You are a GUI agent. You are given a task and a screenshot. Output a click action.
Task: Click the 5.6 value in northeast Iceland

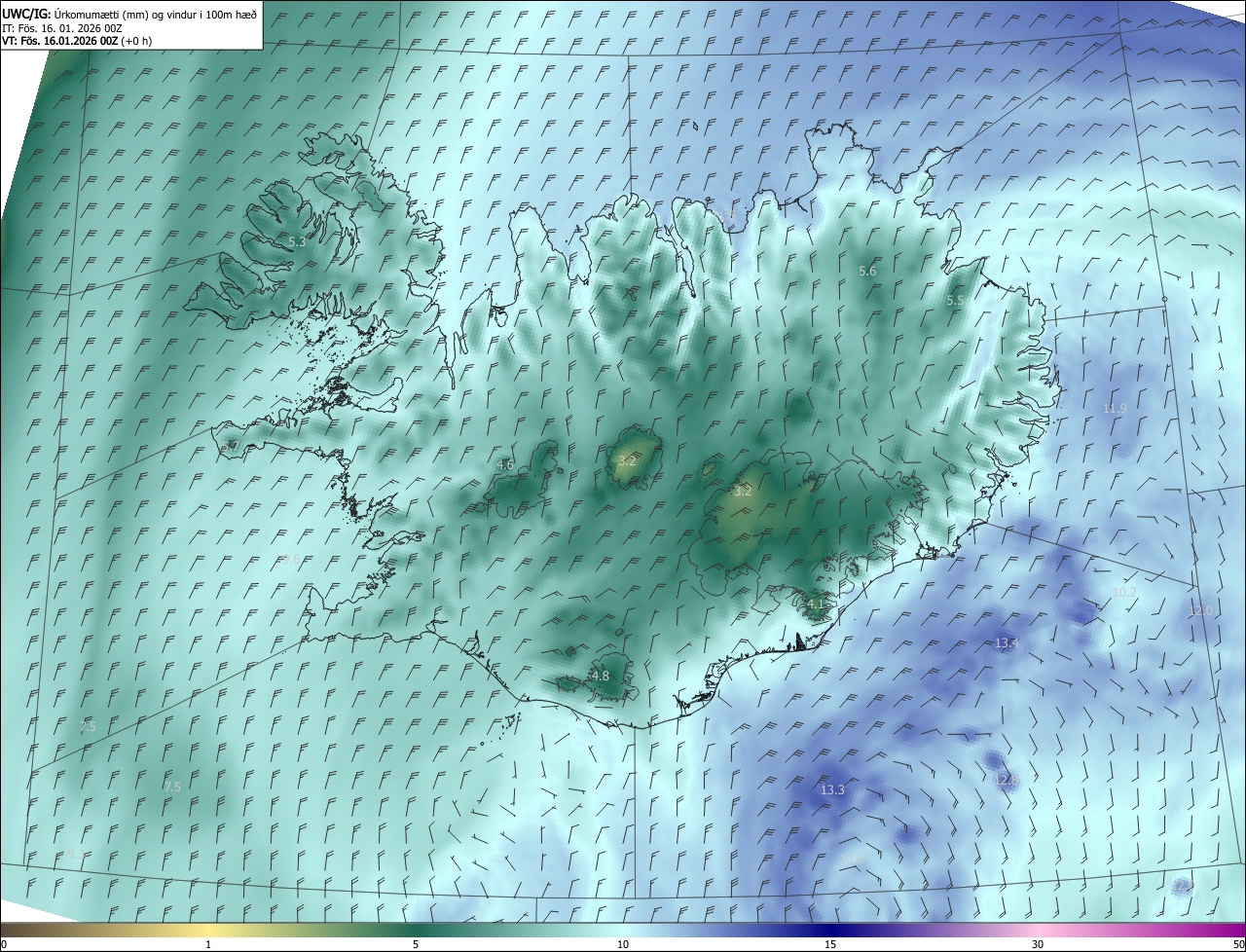tap(867, 272)
